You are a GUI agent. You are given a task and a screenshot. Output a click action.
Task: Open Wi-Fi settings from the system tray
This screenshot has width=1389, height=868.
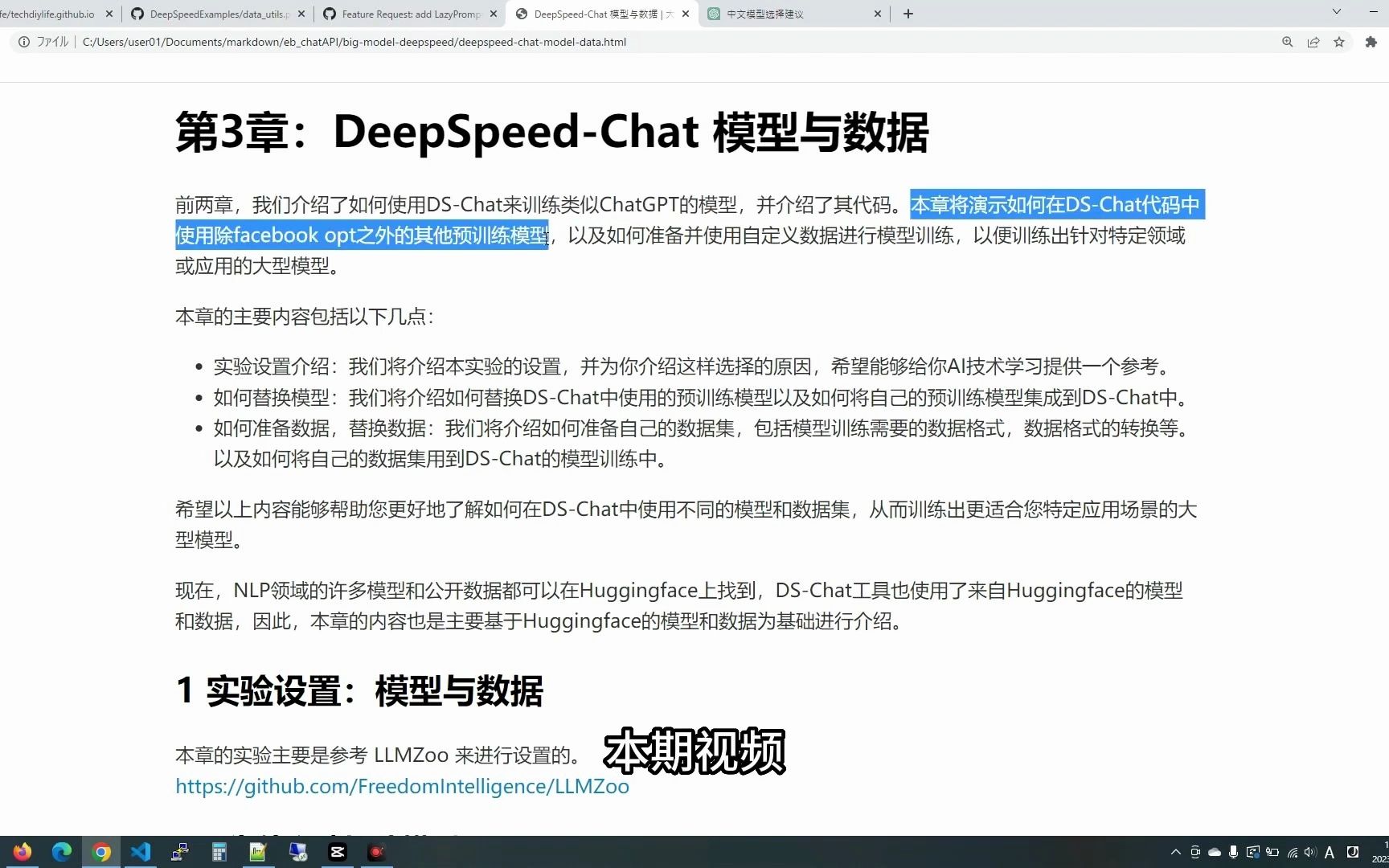pos(1292,853)
